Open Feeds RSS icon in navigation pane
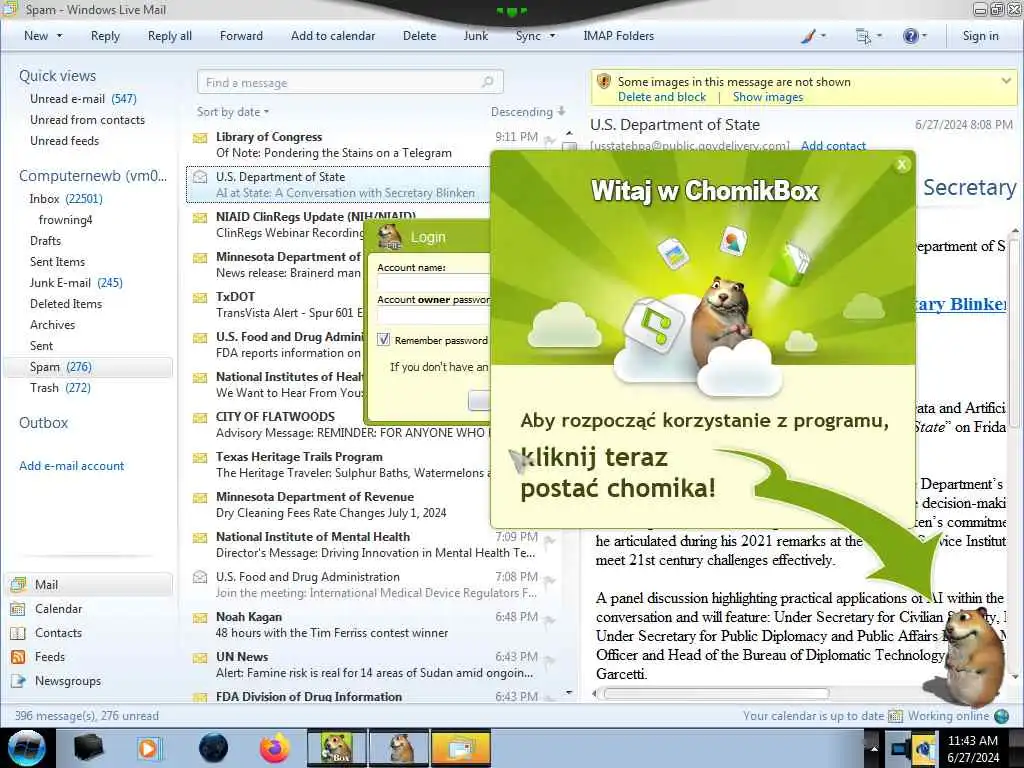This screenshot has height=768, width=1024. click(18, 657)
